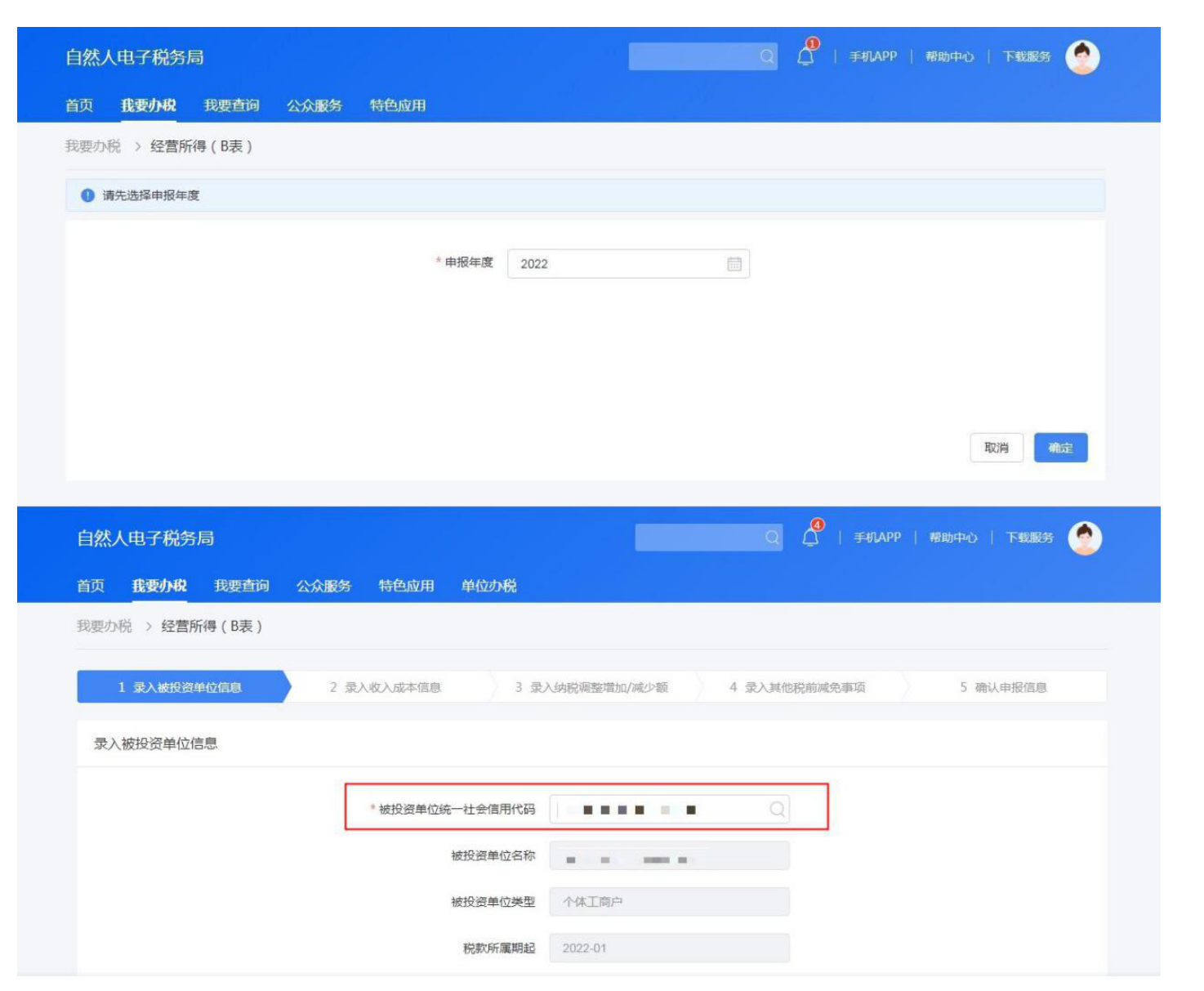Viewport: 1204px width, 991px height.
Task: Open 公众服务 tab in top navigation
Action: click(x=314, y=105)
